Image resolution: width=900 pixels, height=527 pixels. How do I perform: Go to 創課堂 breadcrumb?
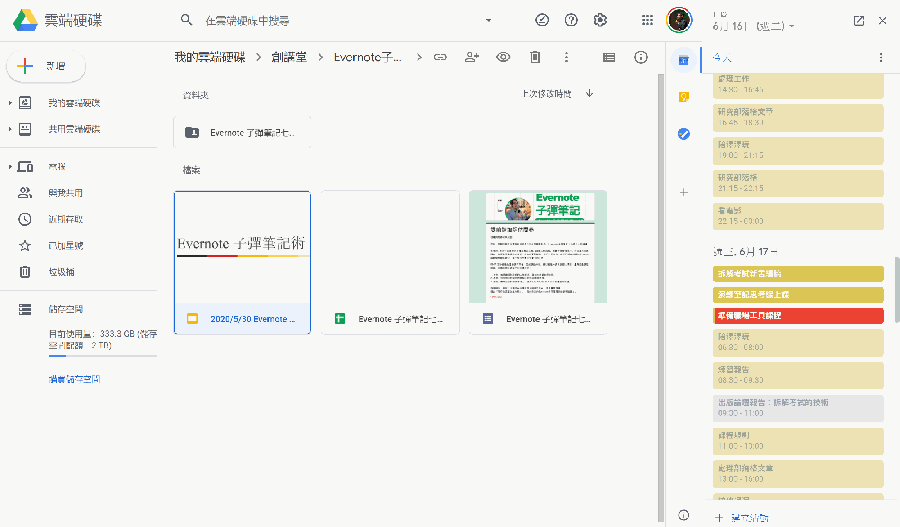click(x=289, y=57)
